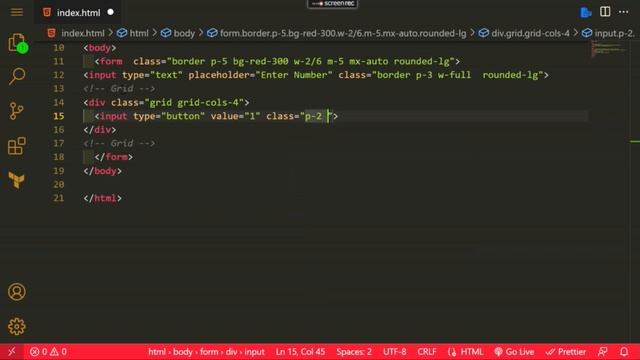Click the closing </body> tag on line 19

coord(102,171)
